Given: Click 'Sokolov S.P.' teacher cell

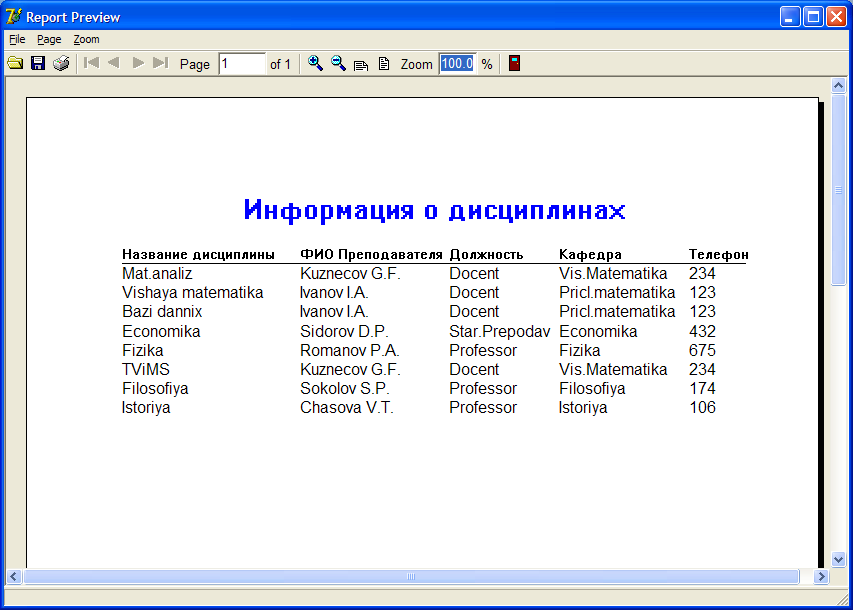Looking at the screenshot, I should point(345,389).
